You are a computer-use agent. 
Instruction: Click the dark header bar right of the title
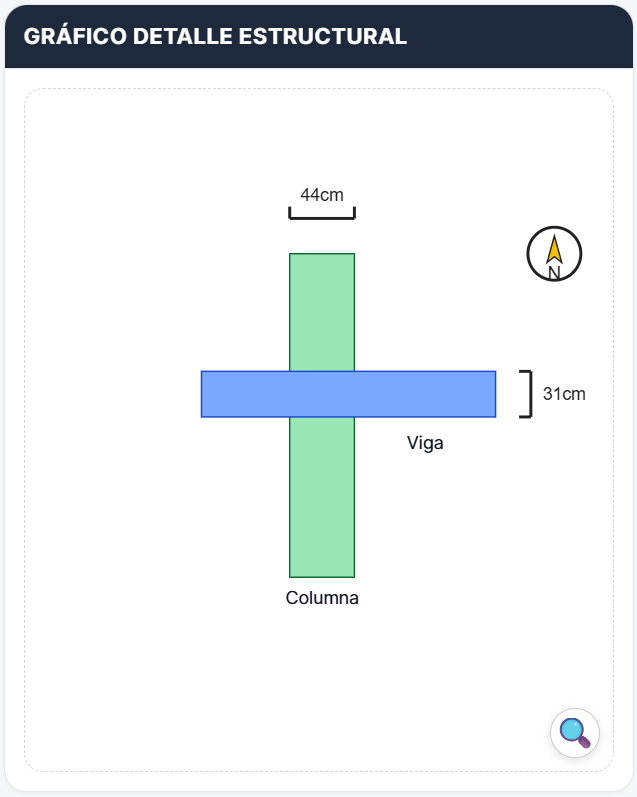(520, 36)
